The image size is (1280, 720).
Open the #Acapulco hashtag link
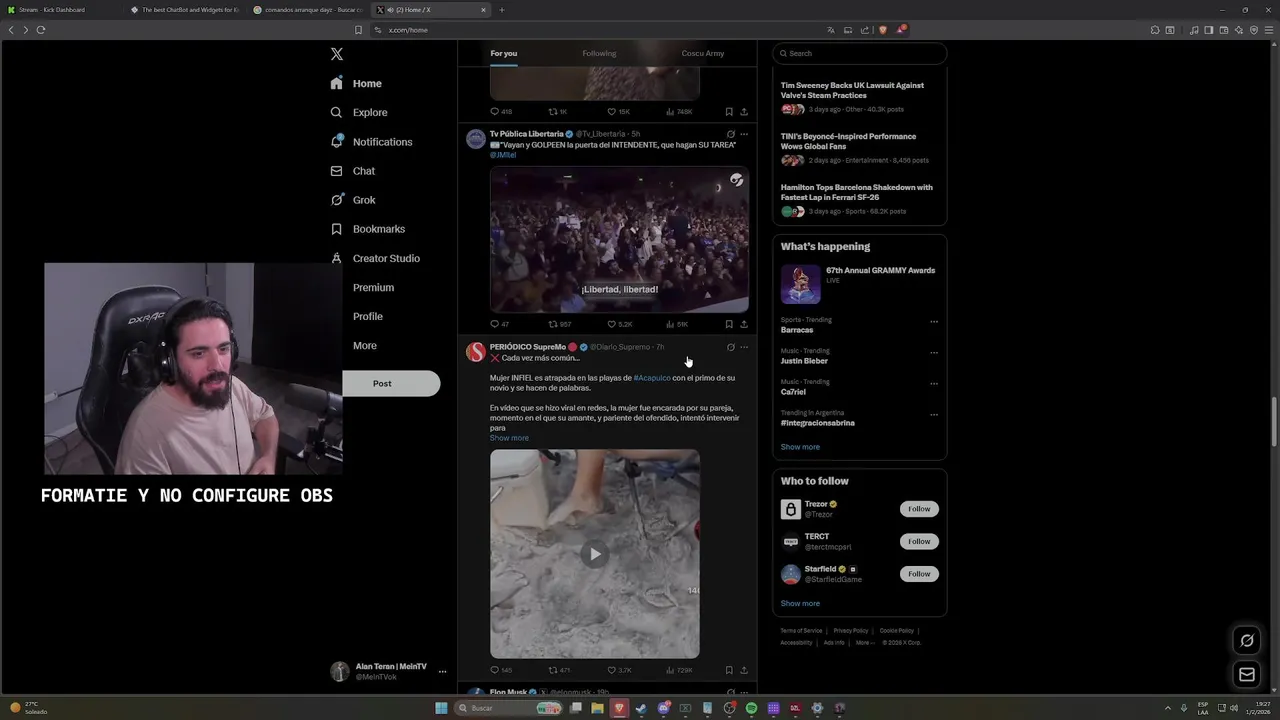pos(652,378)
